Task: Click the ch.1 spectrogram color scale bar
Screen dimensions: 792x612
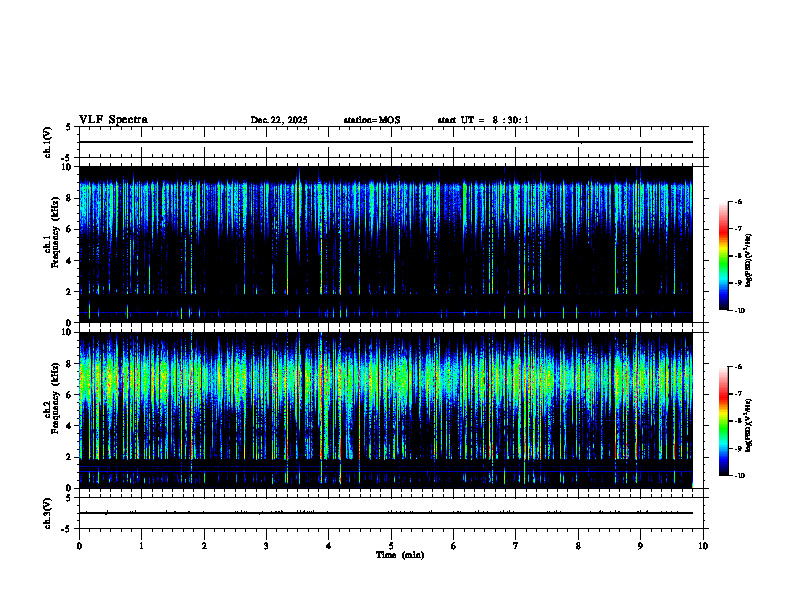Action: [x=723, y=256]
